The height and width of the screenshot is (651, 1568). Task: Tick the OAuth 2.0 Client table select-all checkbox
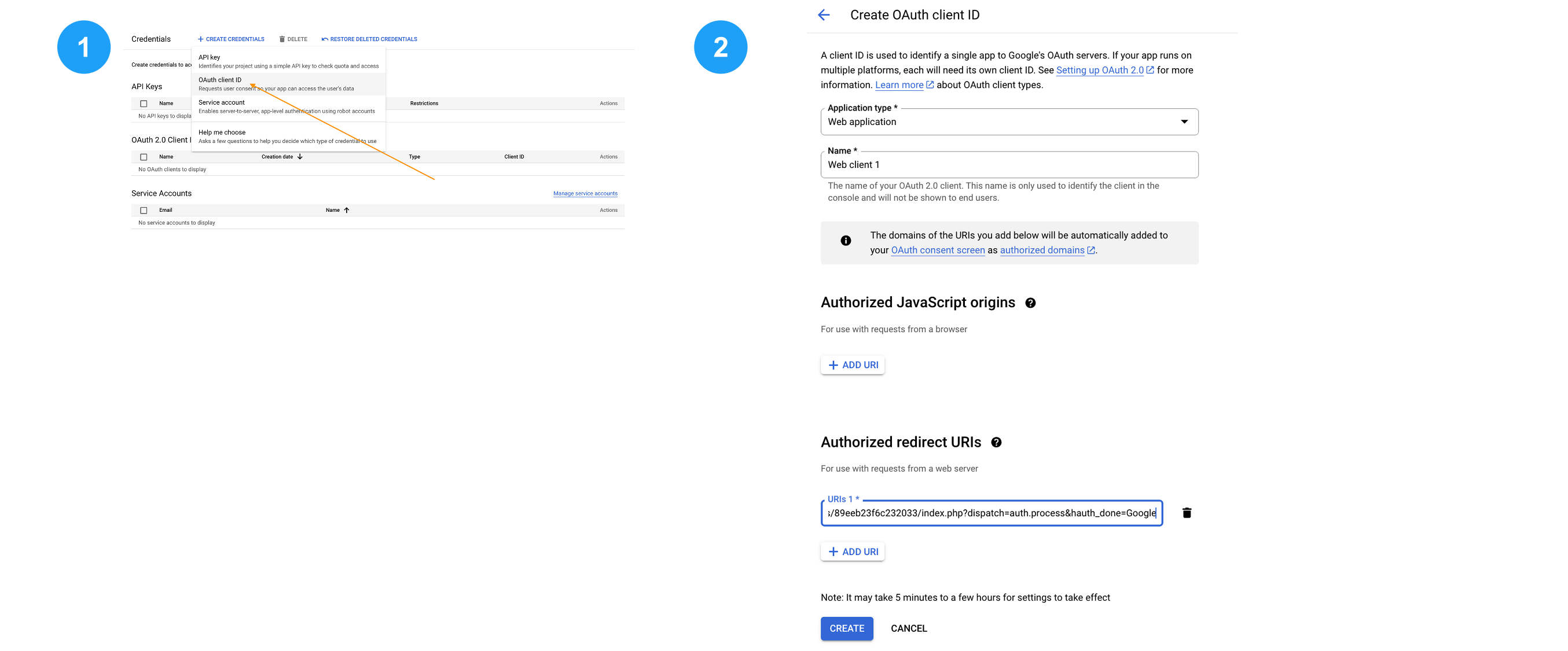[x=144, y=157]
